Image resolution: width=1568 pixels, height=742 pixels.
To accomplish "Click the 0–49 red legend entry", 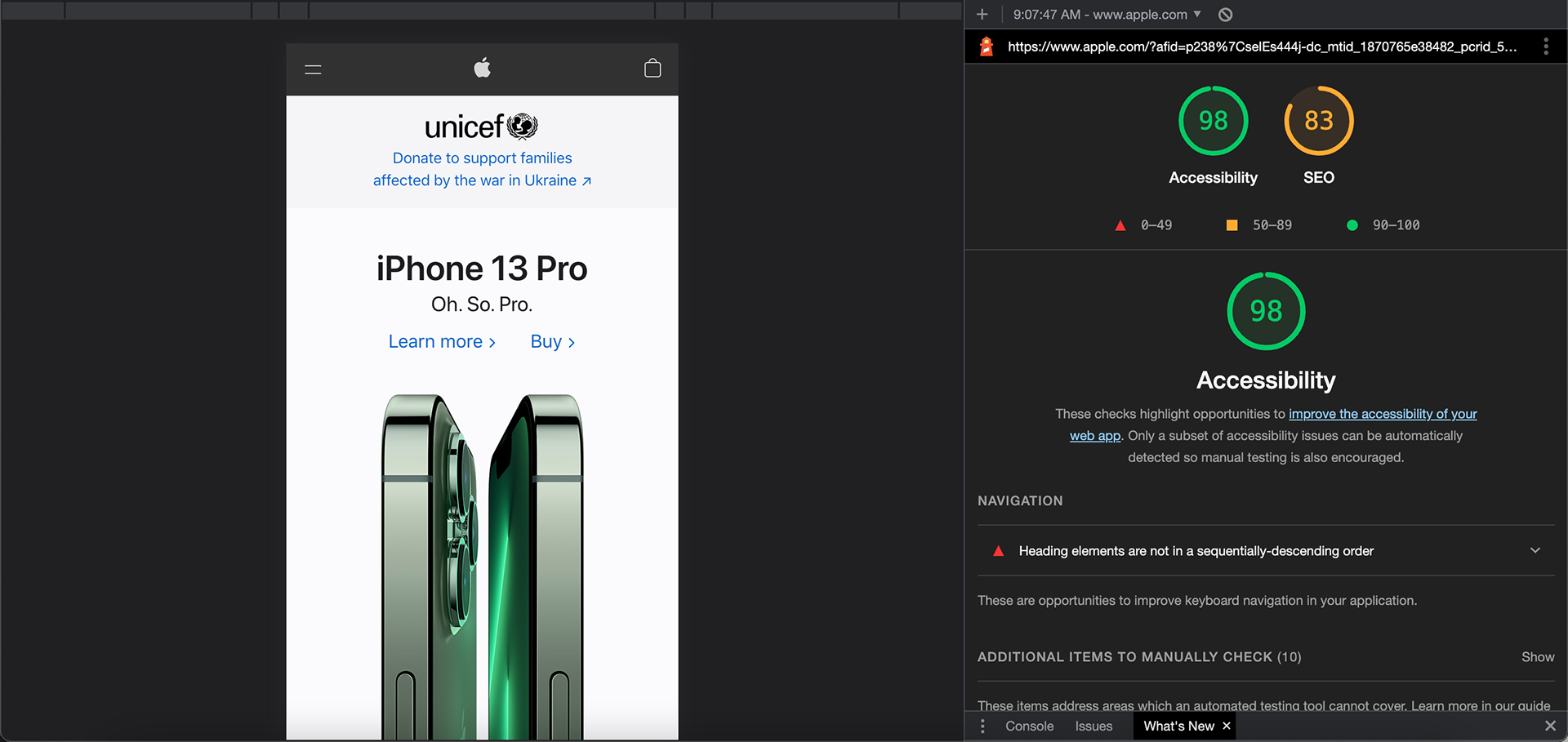I will (1143, 225).
